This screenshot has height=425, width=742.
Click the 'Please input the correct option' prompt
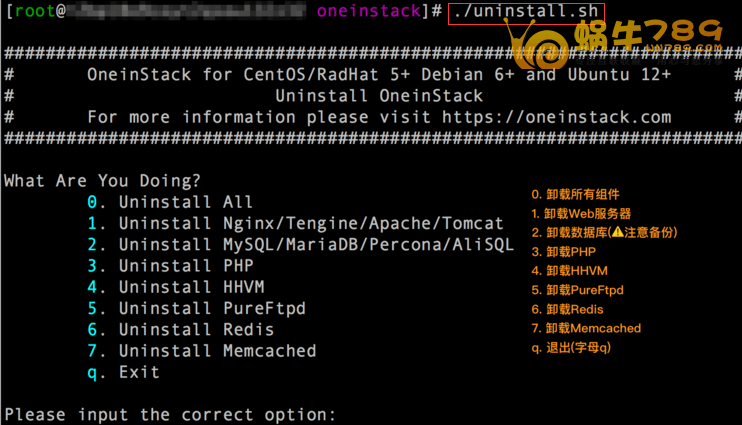170,414
